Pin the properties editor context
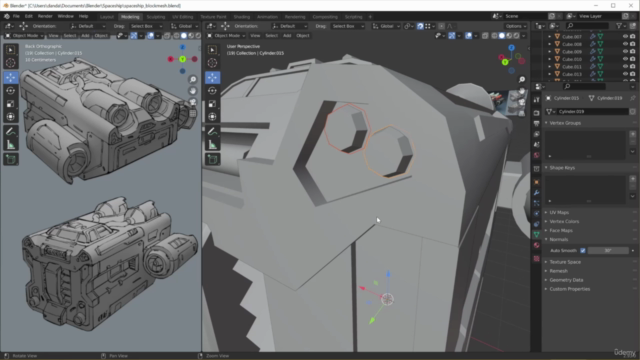 point(633,98)
